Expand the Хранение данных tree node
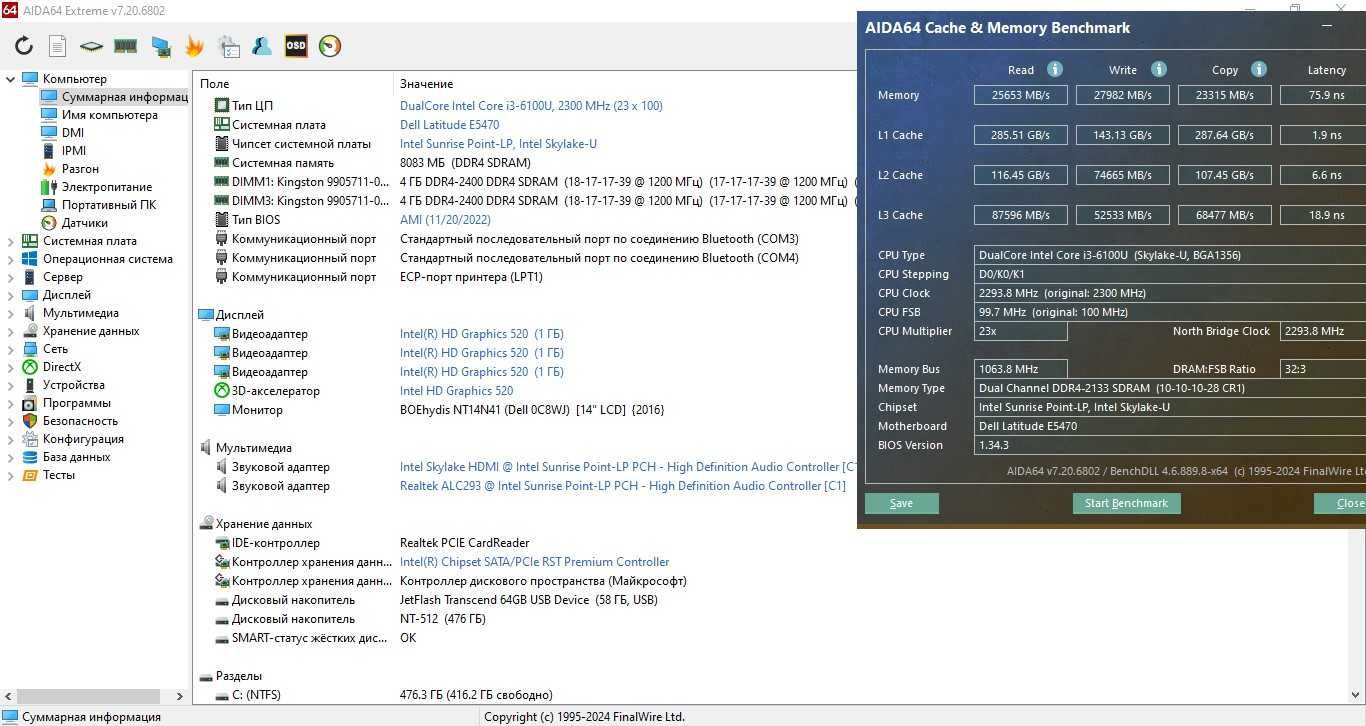The image size is (1366, 726). tap(10, 331)
